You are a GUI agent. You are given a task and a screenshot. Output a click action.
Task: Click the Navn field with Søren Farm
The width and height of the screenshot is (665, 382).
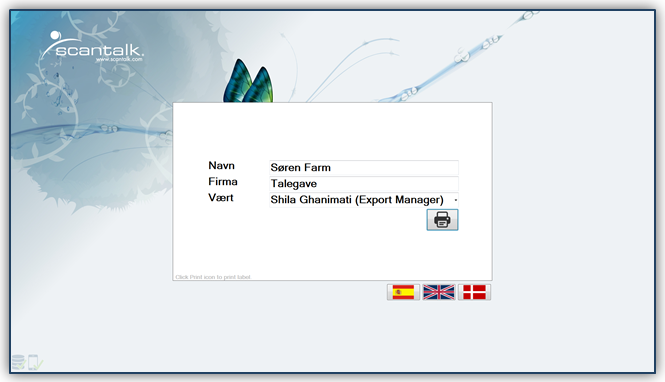(364, 167)
